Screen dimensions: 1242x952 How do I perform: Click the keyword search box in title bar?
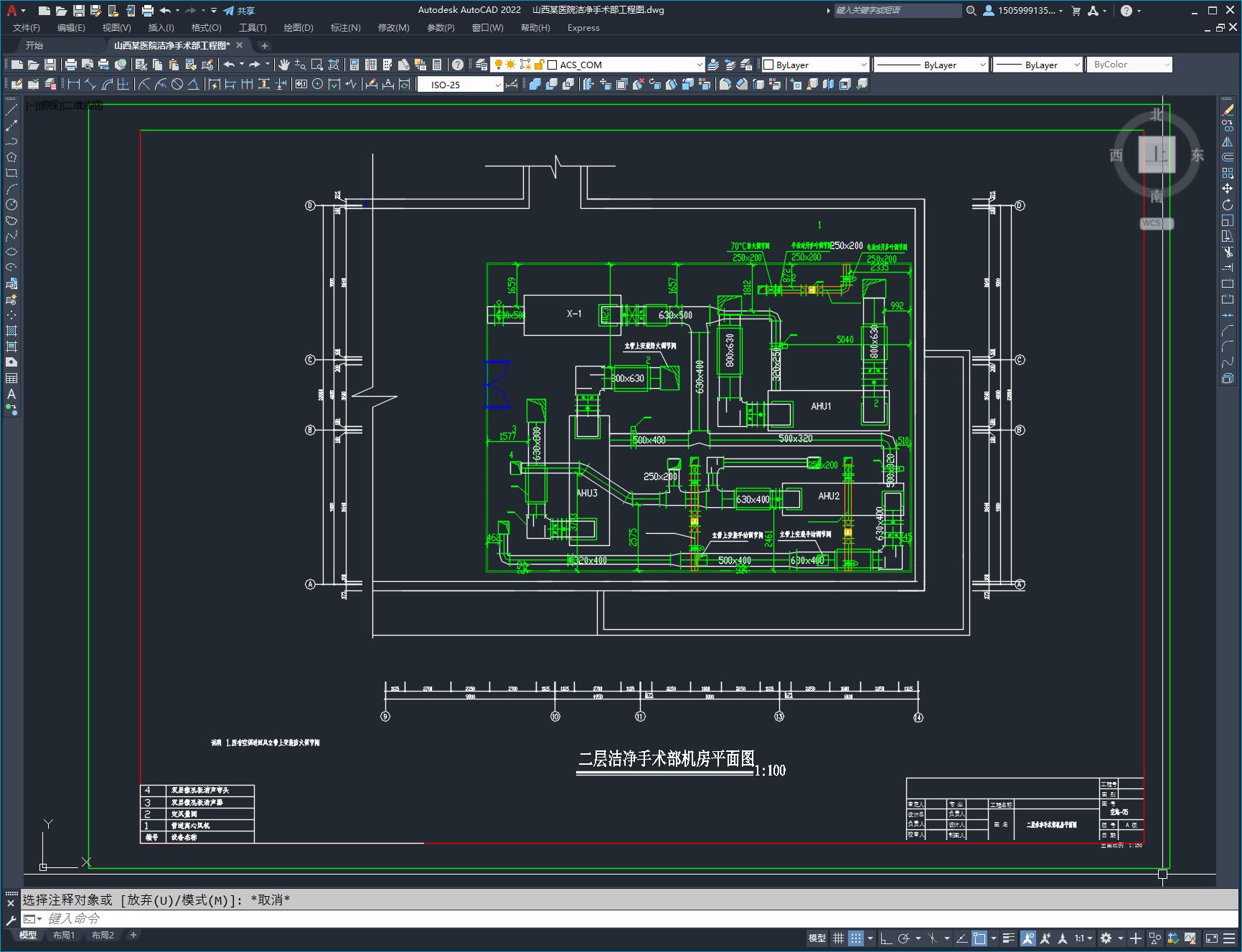click(x=897, y=11)
